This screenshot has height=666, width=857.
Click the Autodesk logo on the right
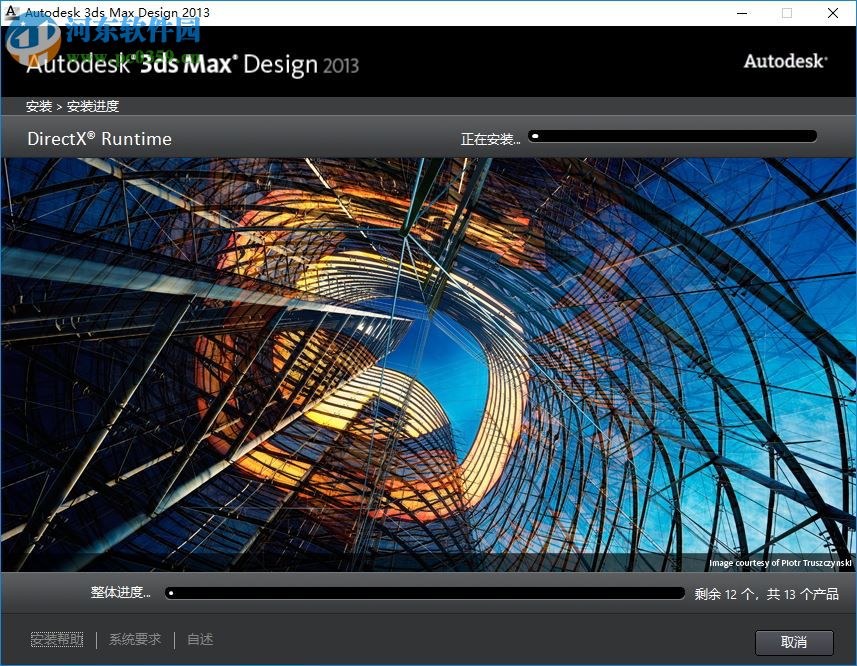(785, 61)
